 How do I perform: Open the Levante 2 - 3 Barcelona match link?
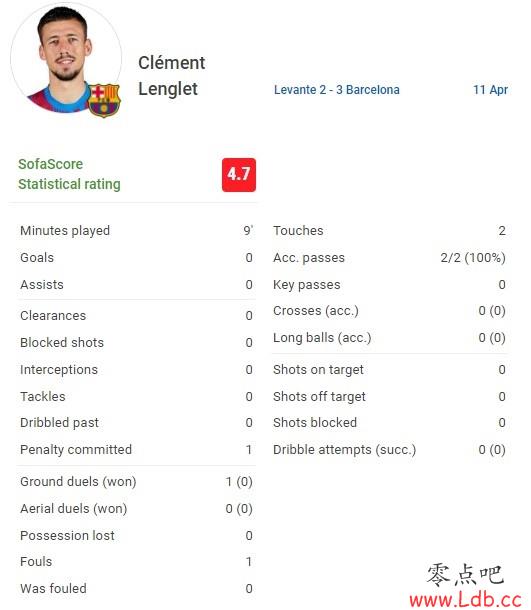[336, 90]
